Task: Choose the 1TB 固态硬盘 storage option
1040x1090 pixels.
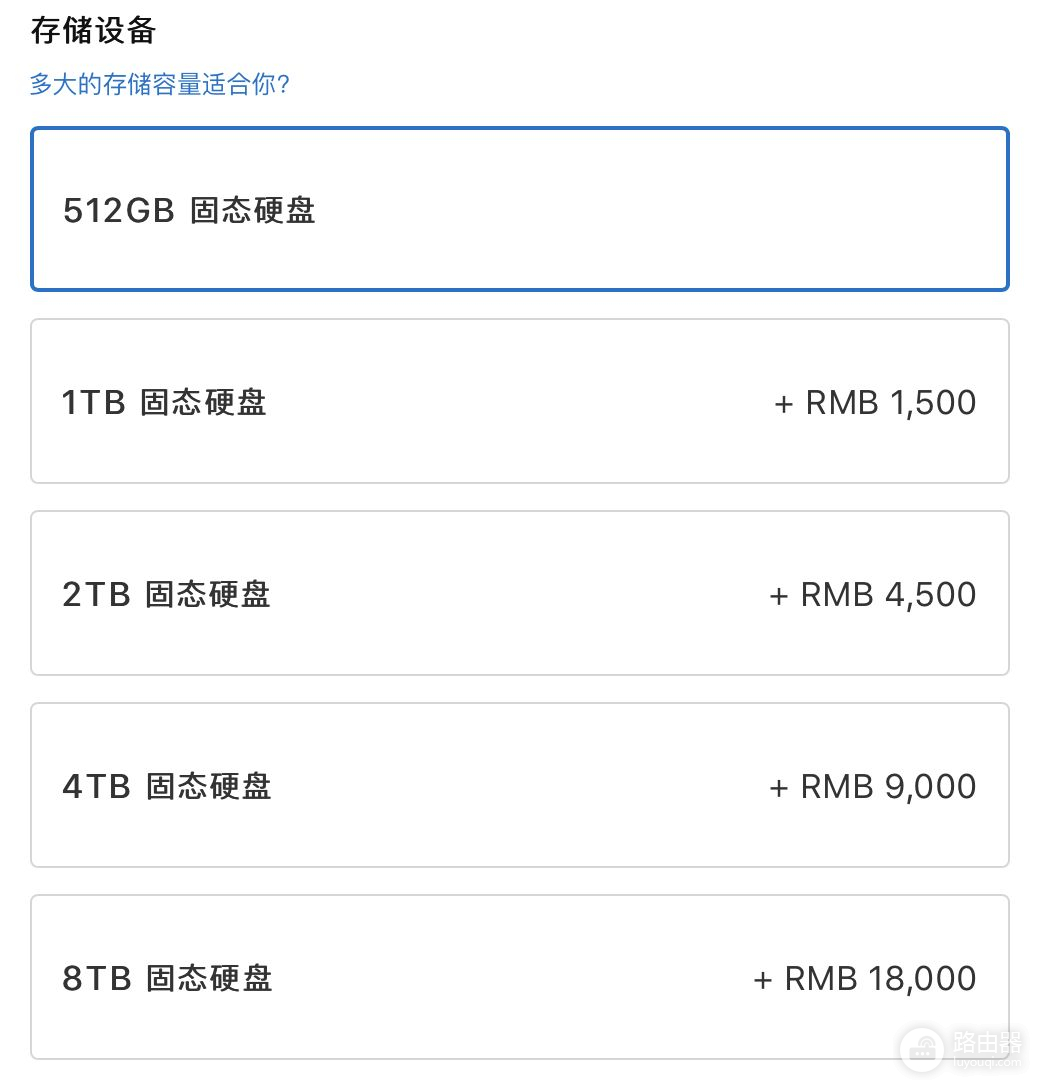Action: 519,401
